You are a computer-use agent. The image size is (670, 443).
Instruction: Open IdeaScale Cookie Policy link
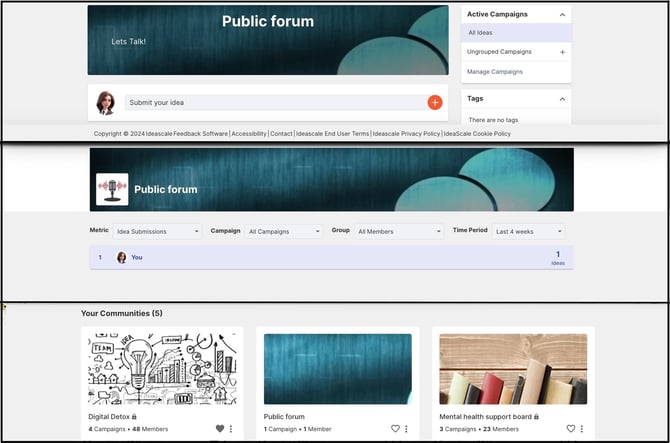coord(477,134)
